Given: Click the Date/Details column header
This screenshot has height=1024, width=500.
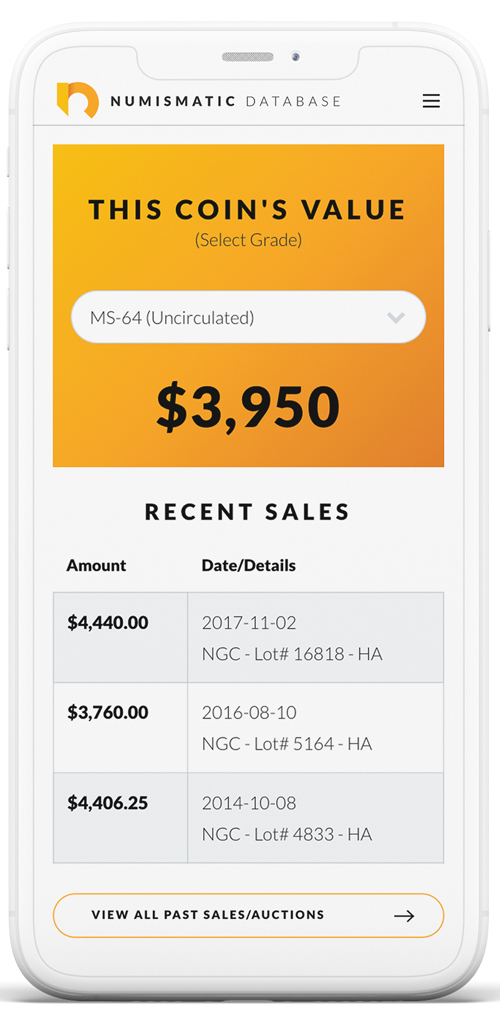Looking at the screenshot, I should 249,566.
